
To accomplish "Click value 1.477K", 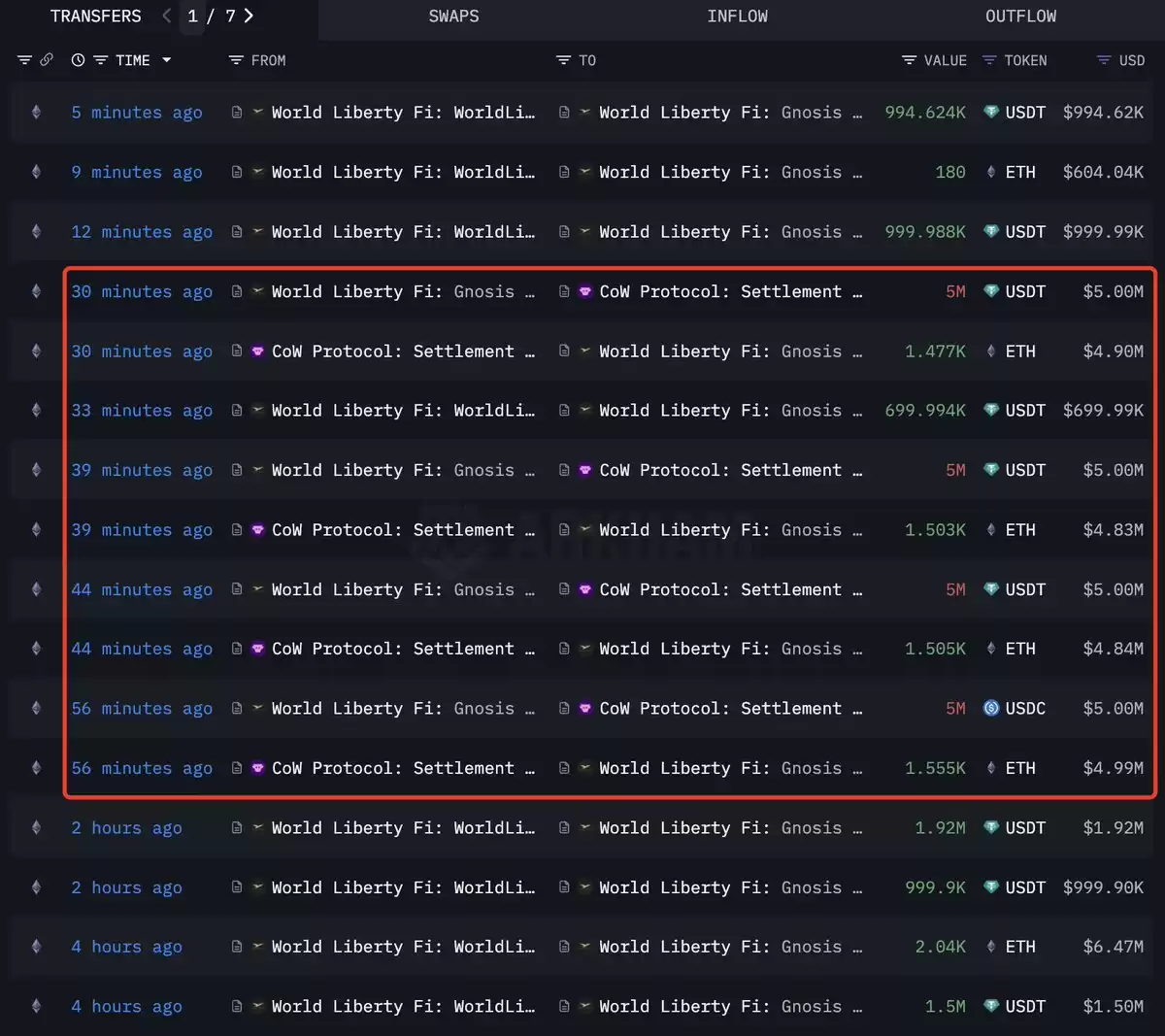I will click(935, 351).
